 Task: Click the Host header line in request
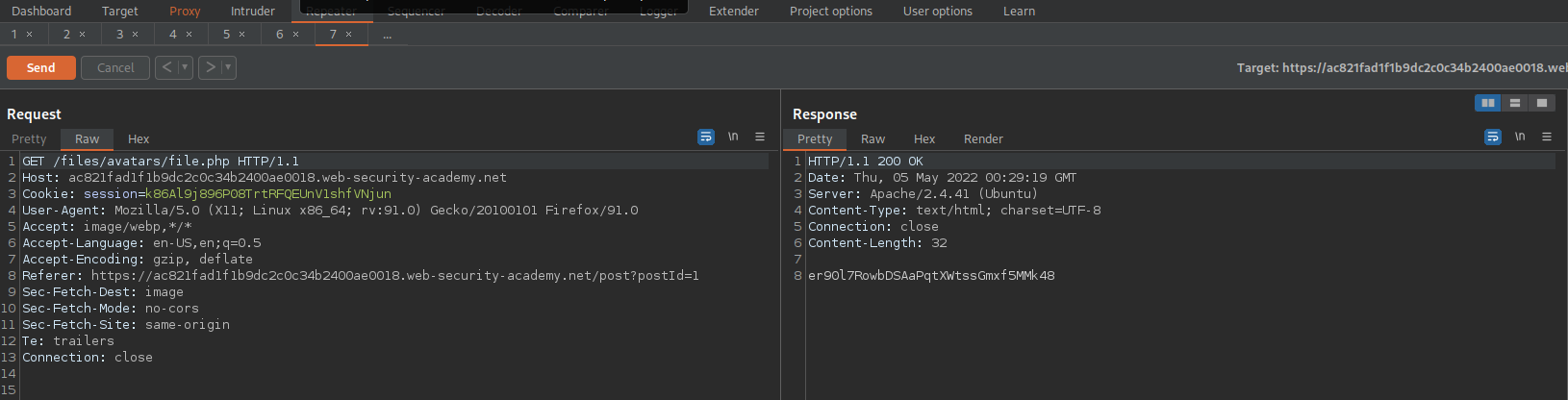(x=265, y=177)
